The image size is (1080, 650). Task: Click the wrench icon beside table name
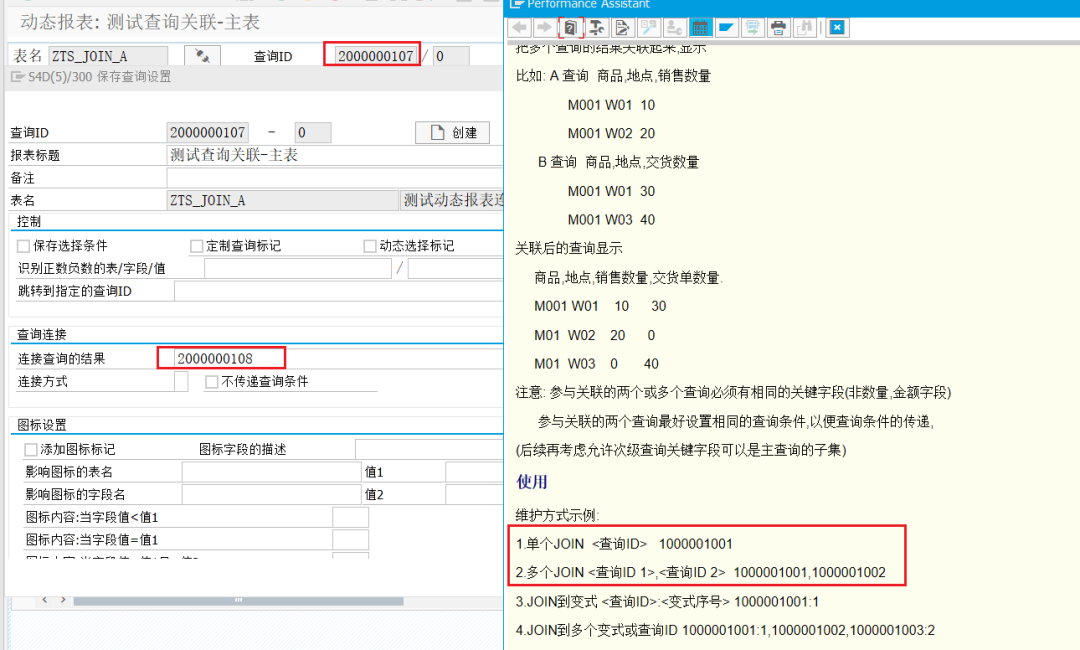pyautogui.click(x=202, y=56)
